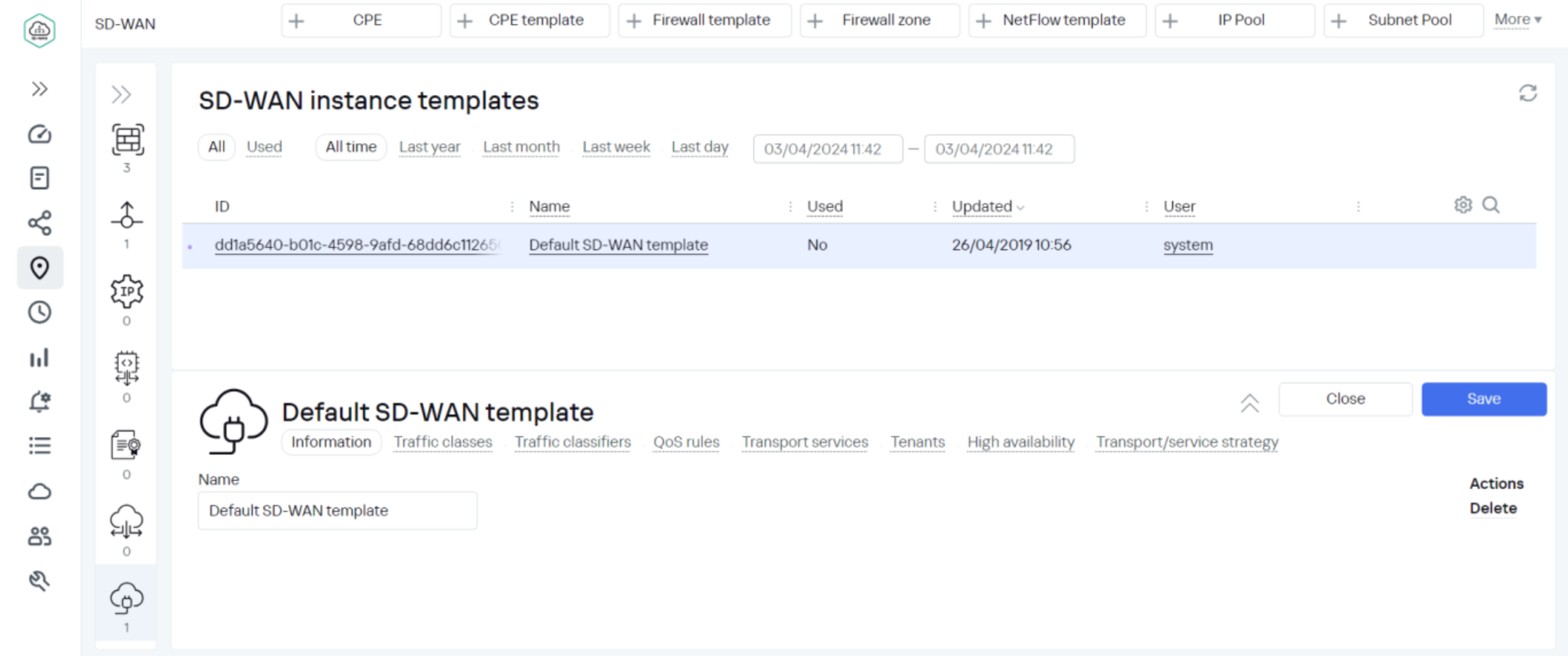Expand the main navigation sidebar
The width and height of the screenshot is (1568, 656).
[x=40, y=89]
